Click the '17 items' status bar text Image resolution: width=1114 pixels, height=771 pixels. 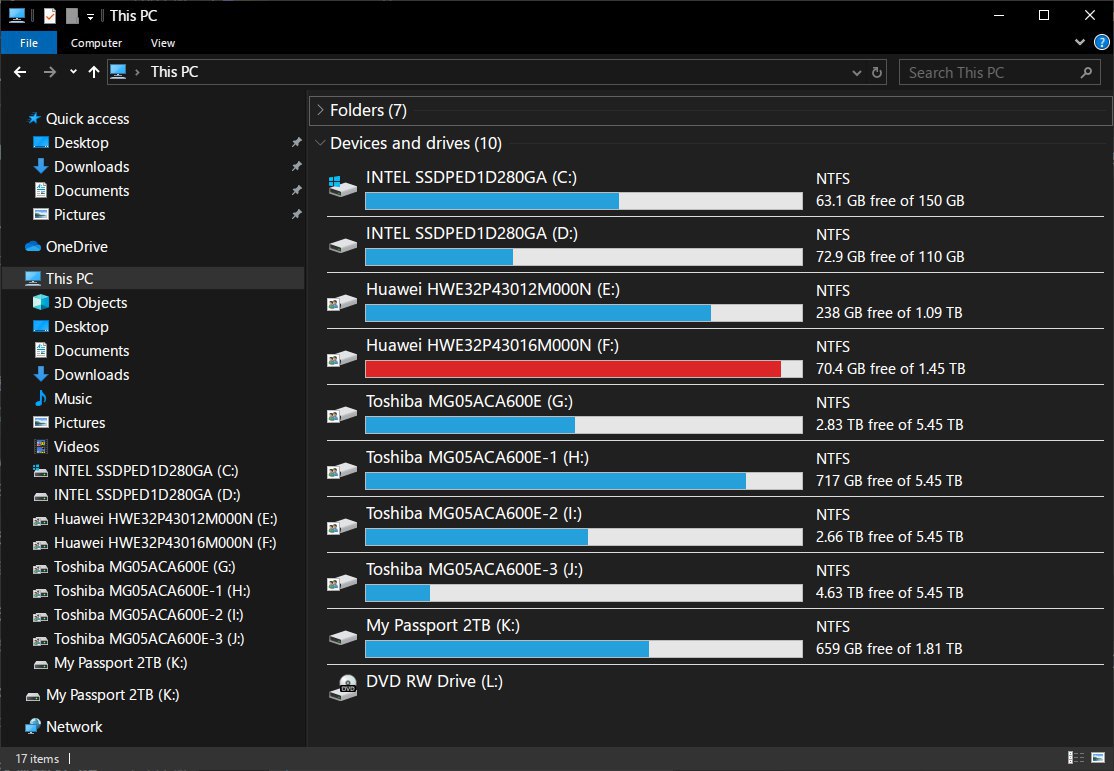coord(37,759)
